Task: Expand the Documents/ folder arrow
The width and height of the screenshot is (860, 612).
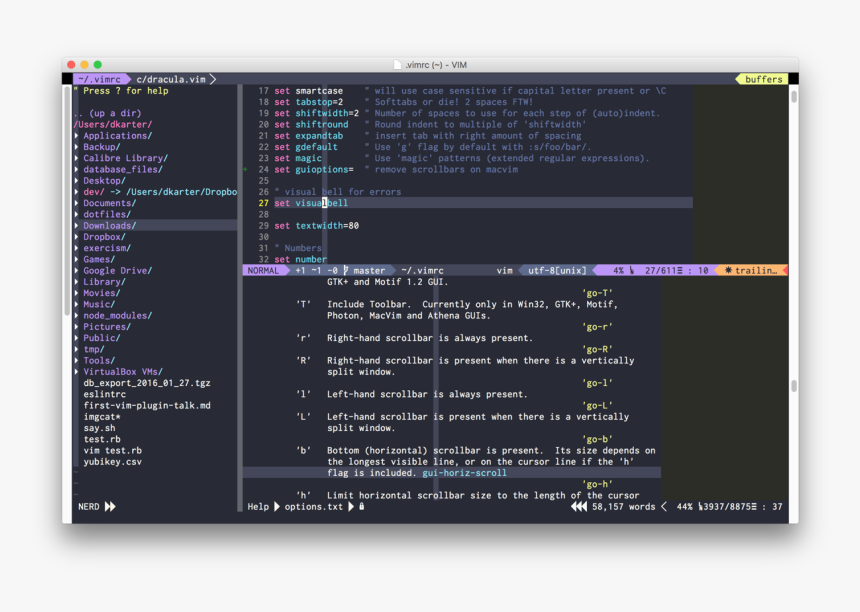Action: tap(77, 203)
